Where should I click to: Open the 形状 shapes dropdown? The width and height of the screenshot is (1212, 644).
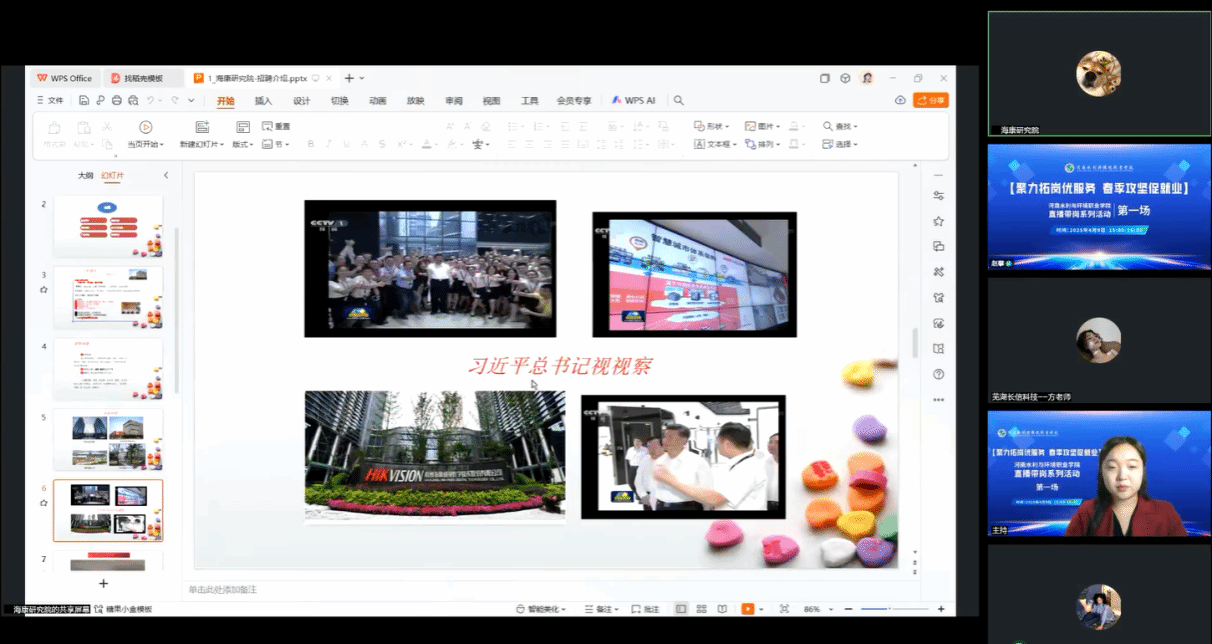coord(711,126)
